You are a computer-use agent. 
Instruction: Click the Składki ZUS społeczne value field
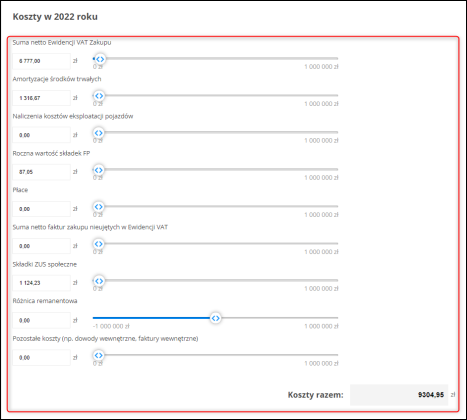tap(42, 283)
